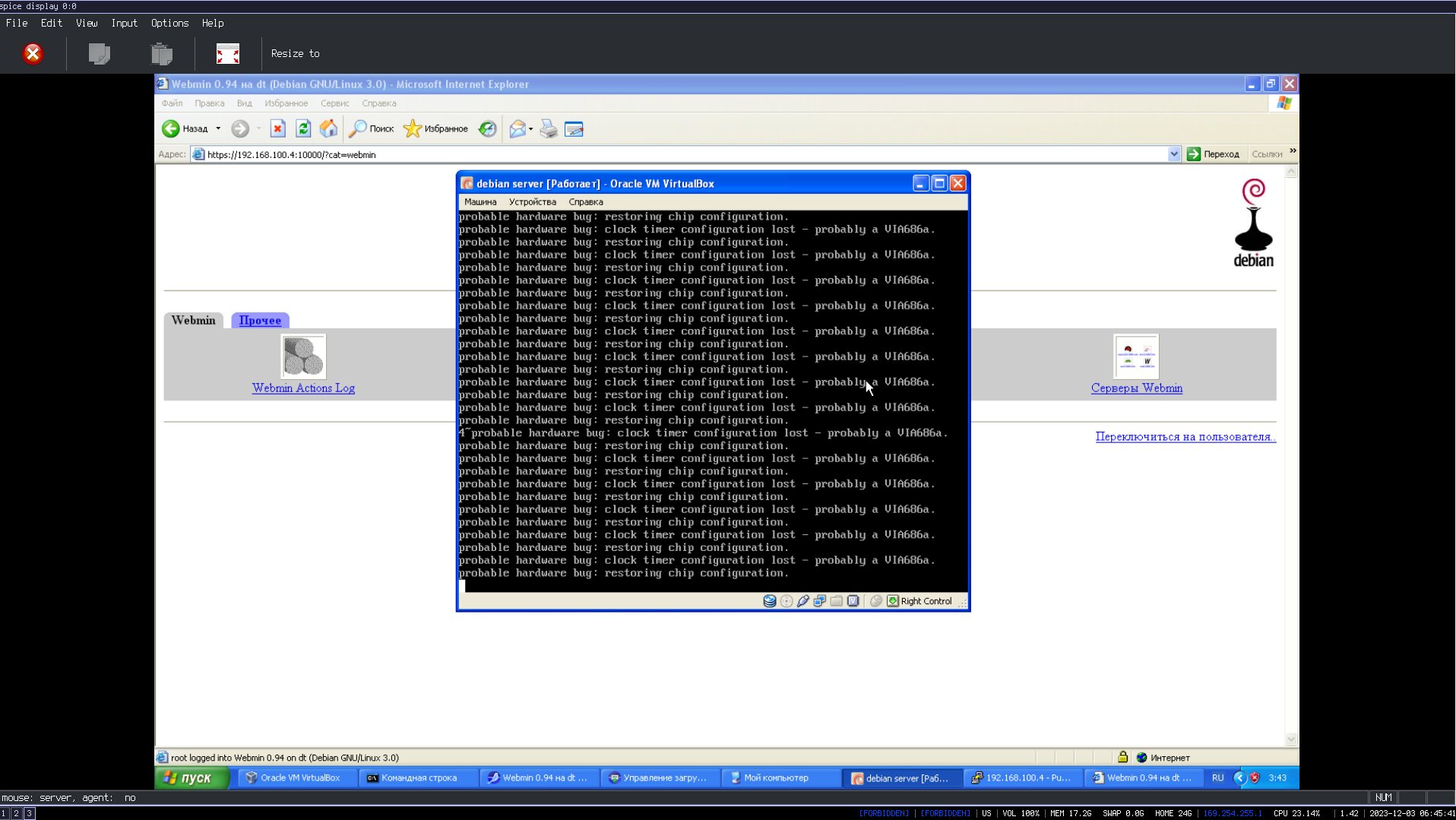Click the Stop icon in Internet Explorer toolbar
This screenshot has height=820, width=1456.
277,128
